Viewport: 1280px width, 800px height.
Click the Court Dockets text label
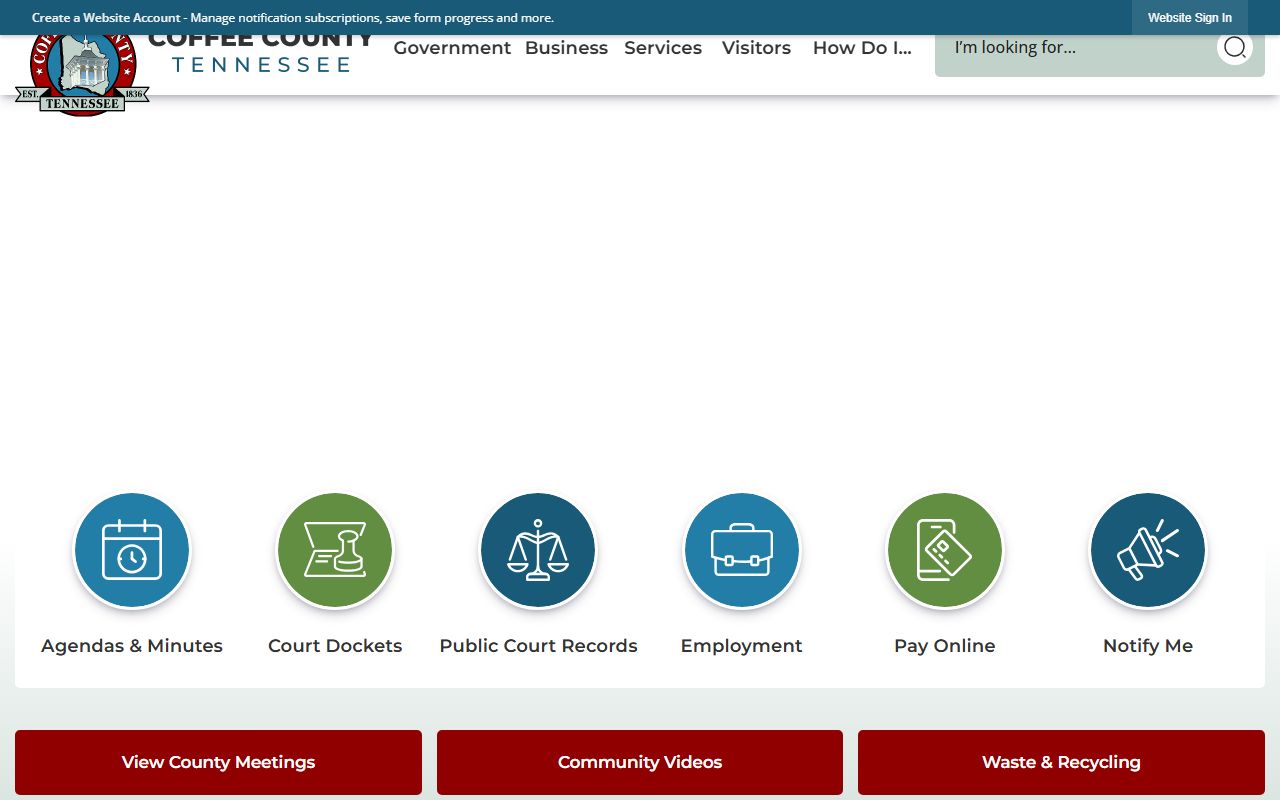tap(335, 646)
